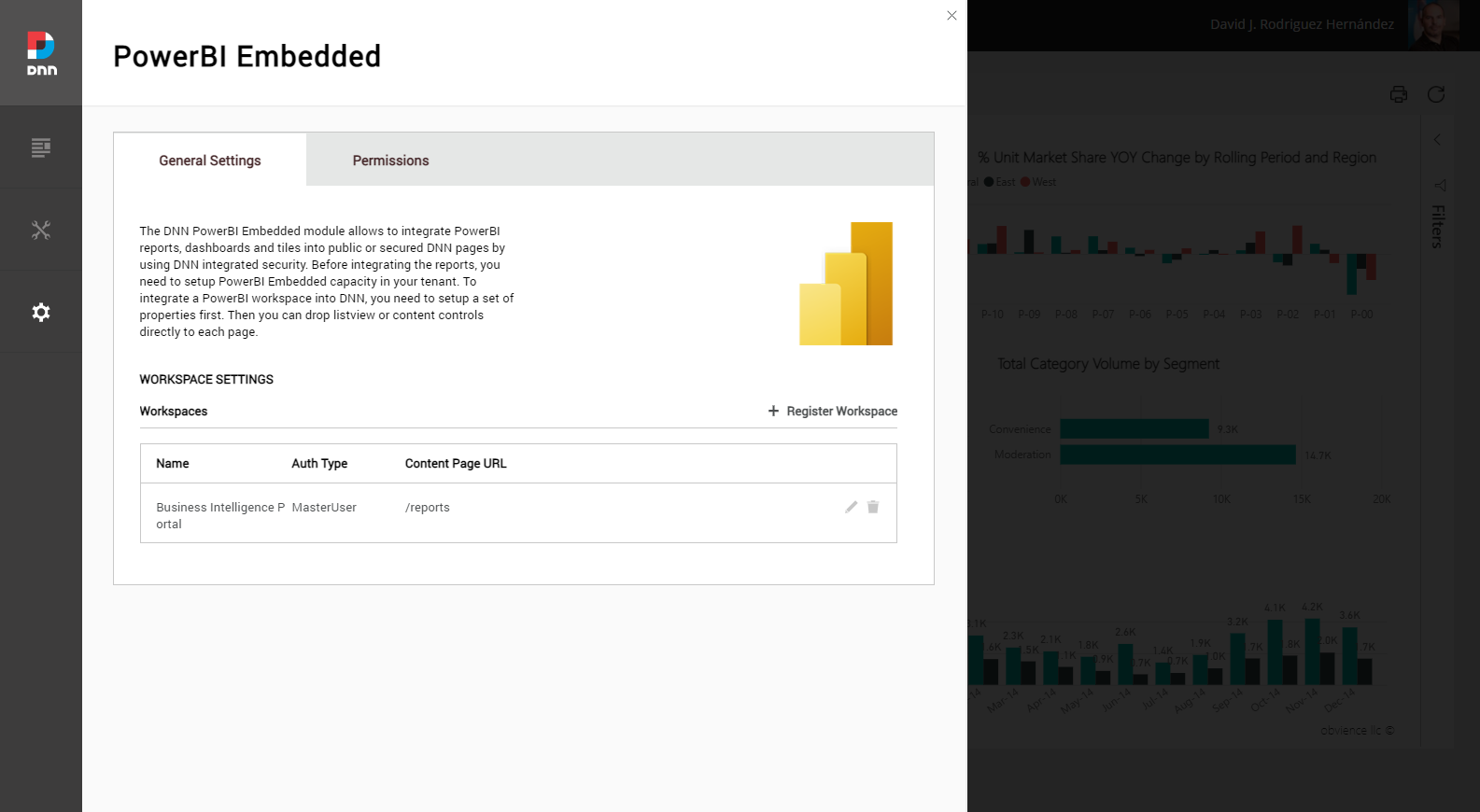Click the user avatar photo at top right
The height and width of the screenshot is (812, 1480).
(x=1434, y=24)
